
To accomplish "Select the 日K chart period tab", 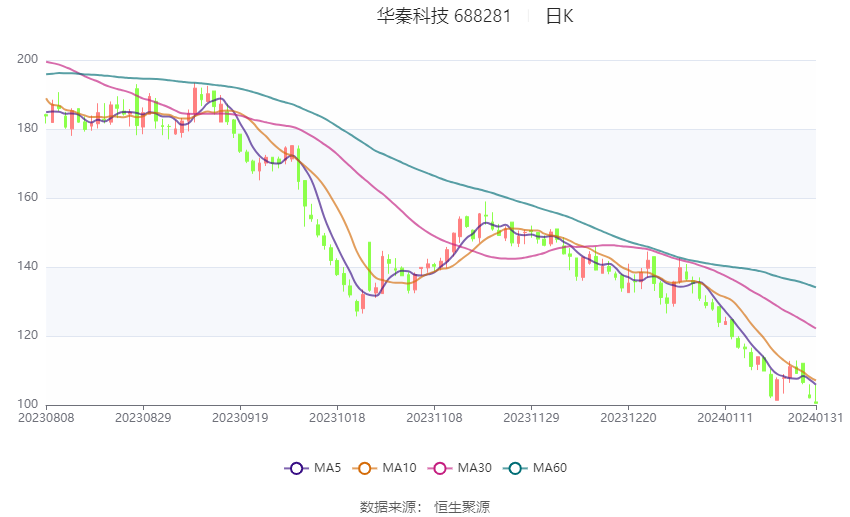I will point(559,16).
